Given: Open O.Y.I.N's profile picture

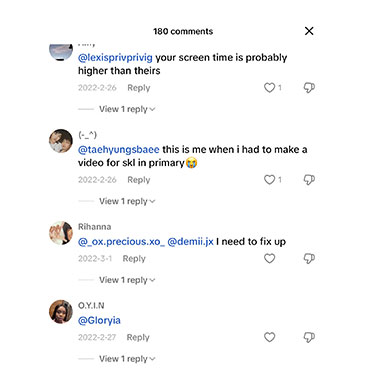Looking at the screenshot, I should [61, 311].
